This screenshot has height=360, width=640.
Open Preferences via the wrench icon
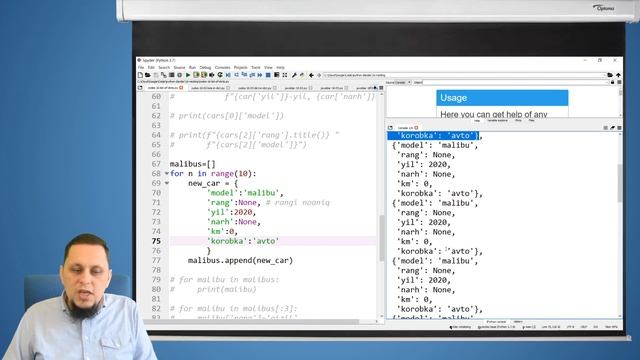[294, 75]
